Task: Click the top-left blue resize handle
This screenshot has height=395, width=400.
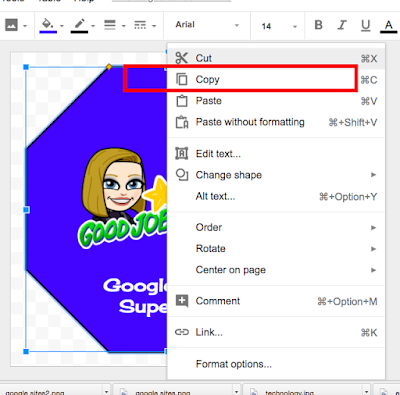Action: pos(26,67)
